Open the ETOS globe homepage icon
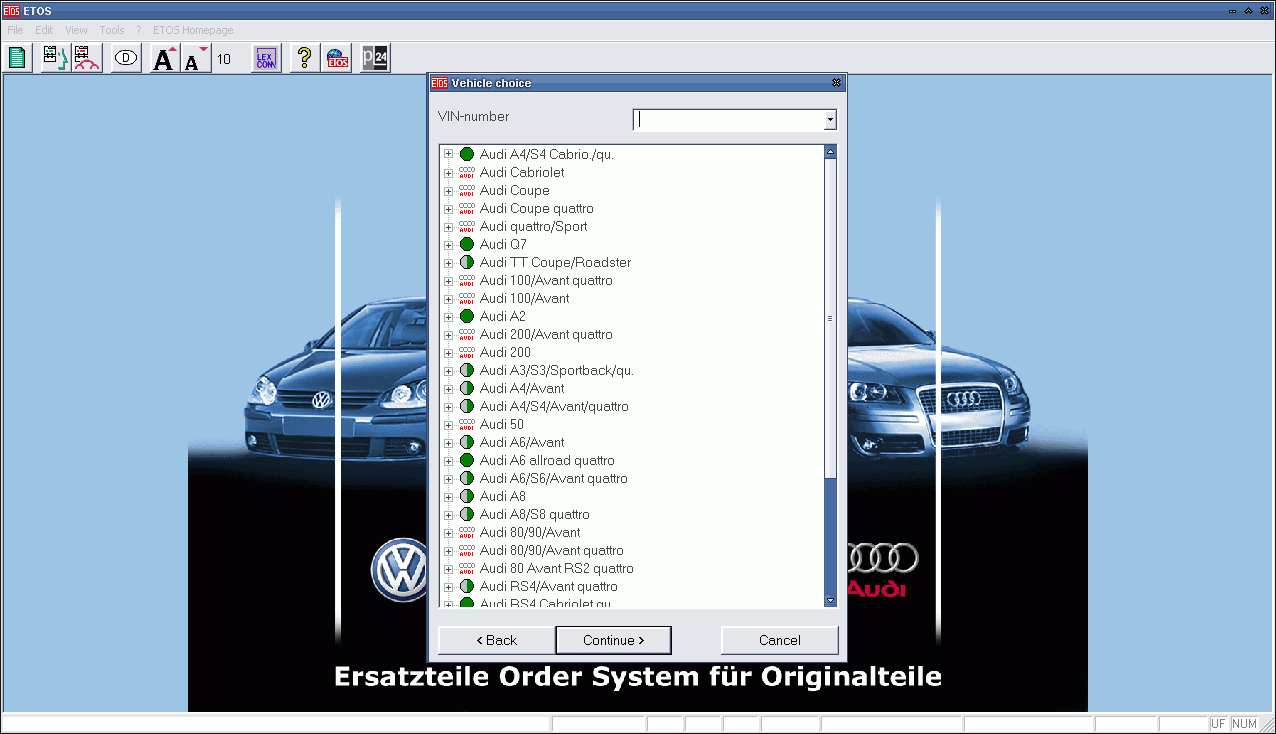 pos(336,58)
